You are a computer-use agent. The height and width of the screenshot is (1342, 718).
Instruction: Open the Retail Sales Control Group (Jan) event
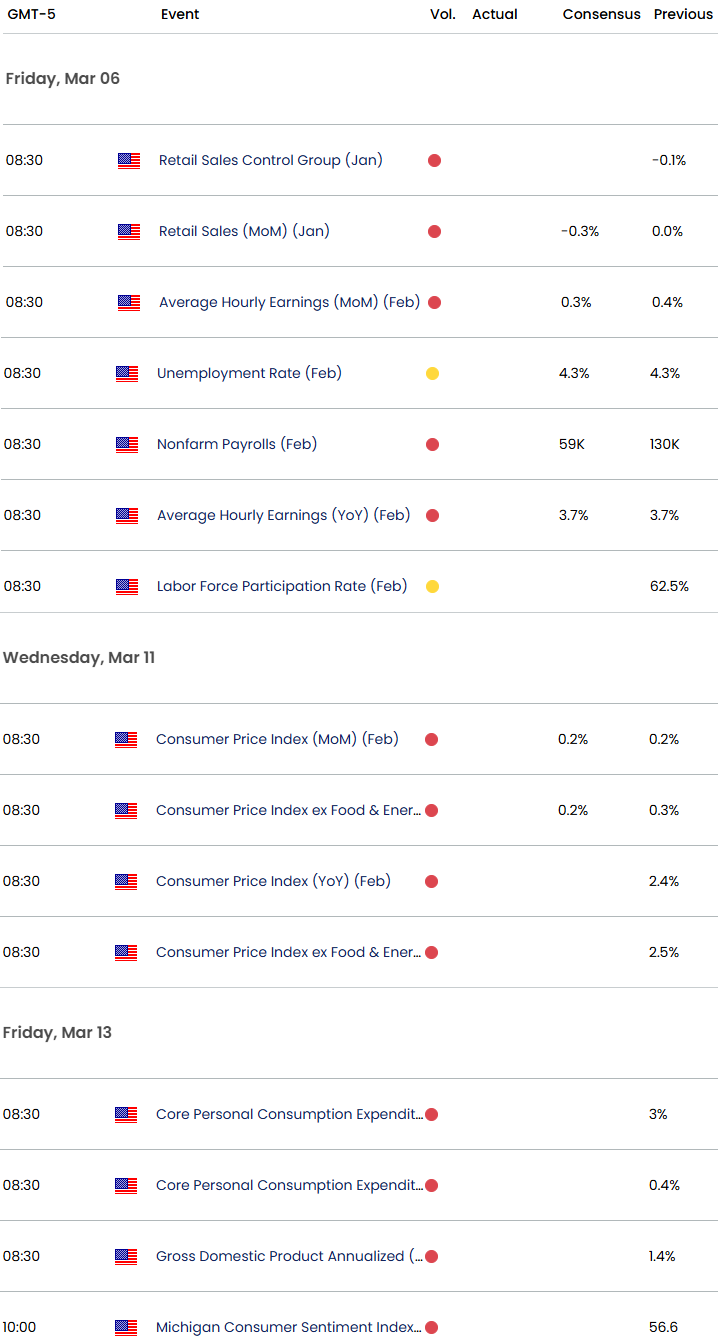click(x=270, y=160)
